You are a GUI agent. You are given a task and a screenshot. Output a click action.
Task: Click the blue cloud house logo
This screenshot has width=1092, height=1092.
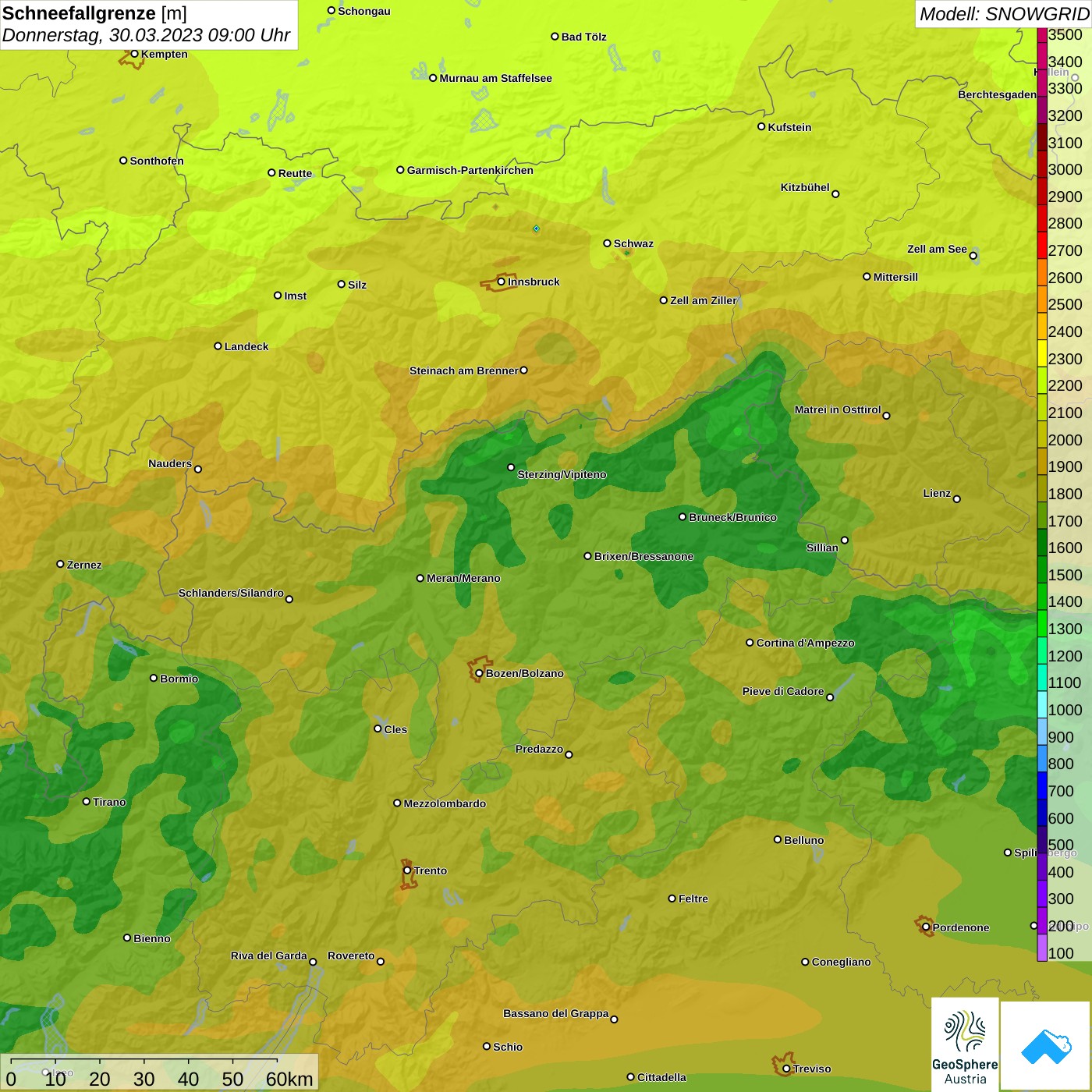pyautogui.click(x=1046, y=1046)
